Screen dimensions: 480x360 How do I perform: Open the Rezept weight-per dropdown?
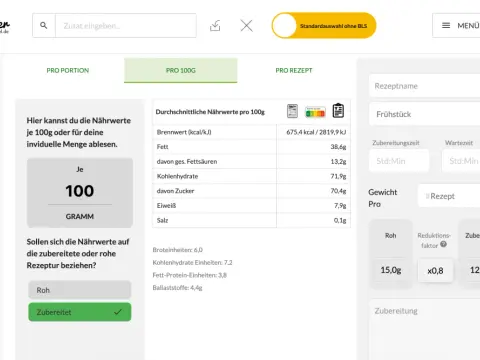coord(449,196)
